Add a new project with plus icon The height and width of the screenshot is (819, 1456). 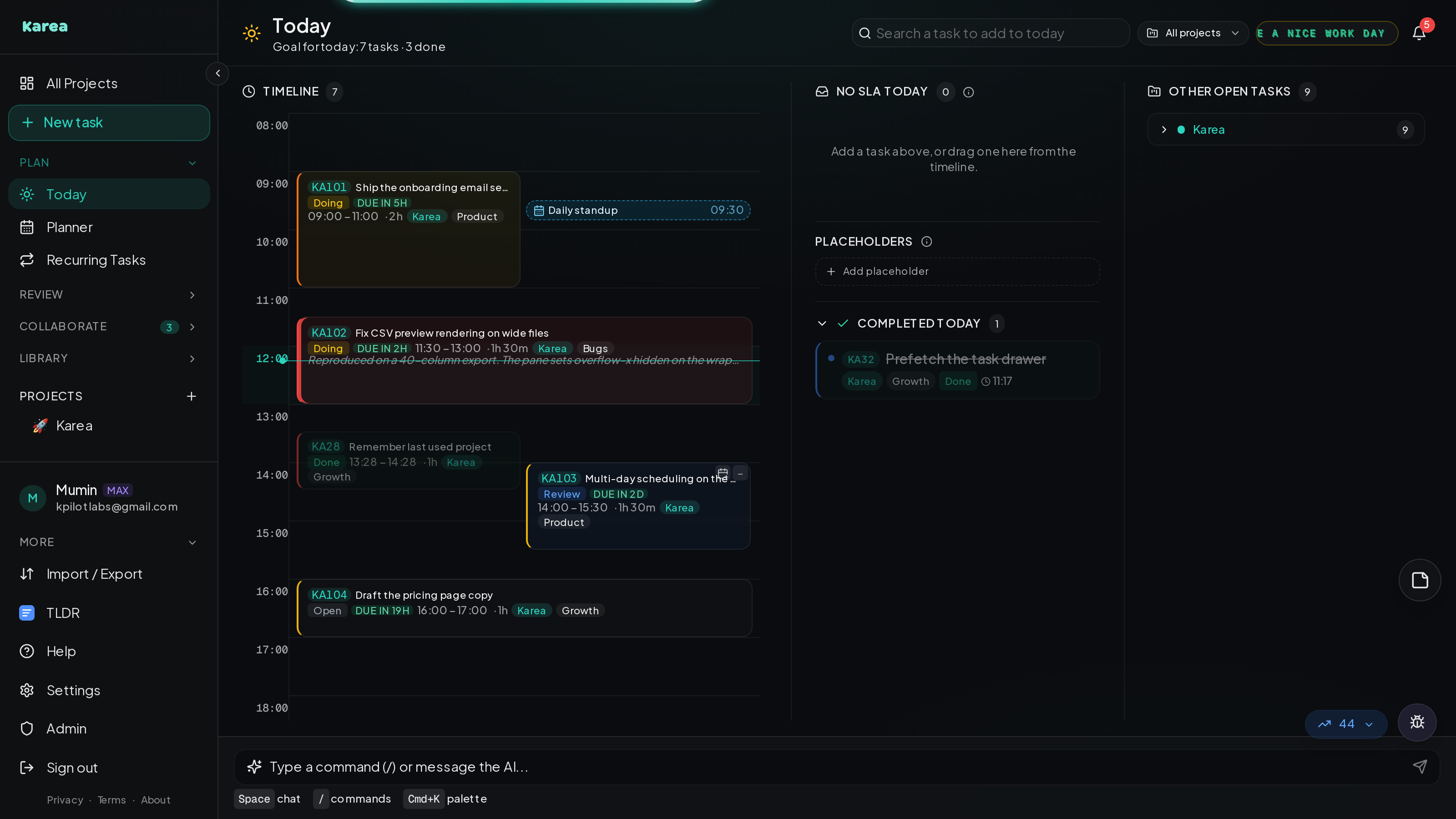[x=192, y=396]
